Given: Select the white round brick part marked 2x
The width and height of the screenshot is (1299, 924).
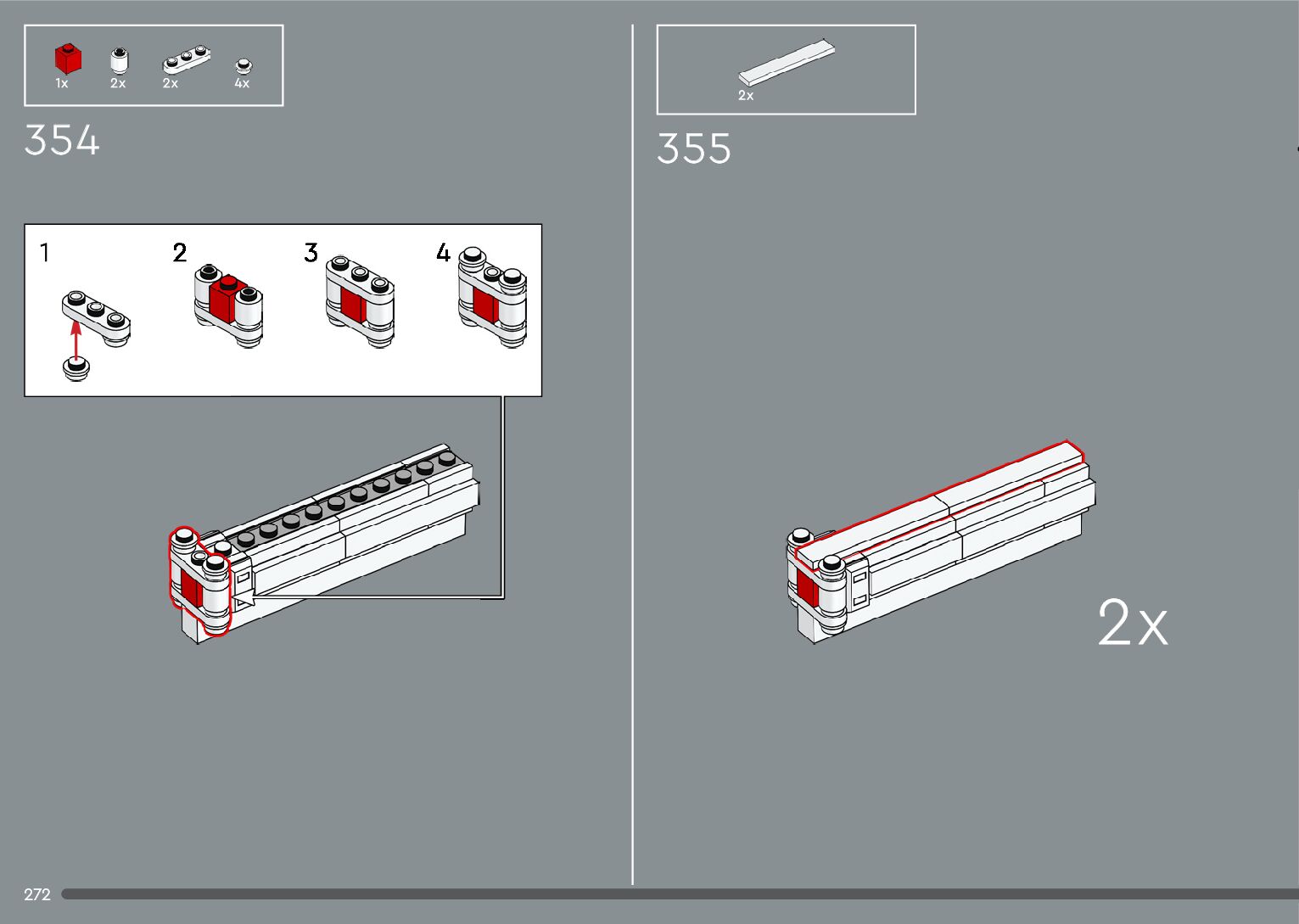Looking at the screenshot, I should pos(119,61).
